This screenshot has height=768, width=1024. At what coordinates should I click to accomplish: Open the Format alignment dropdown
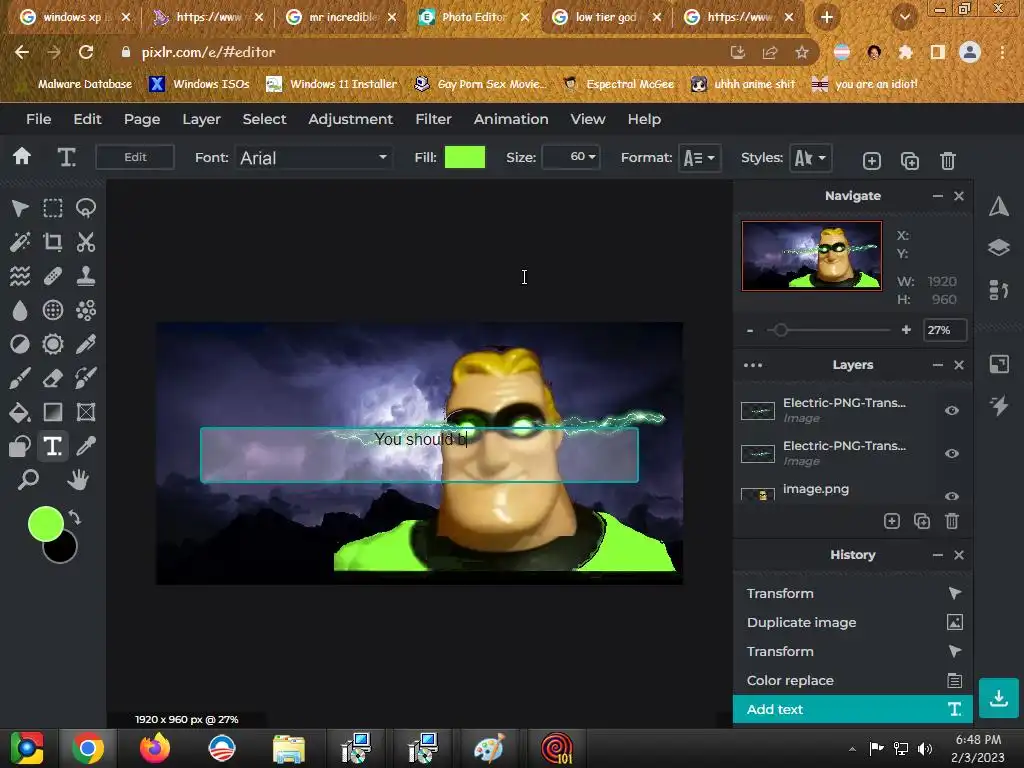tap(699, 158)
